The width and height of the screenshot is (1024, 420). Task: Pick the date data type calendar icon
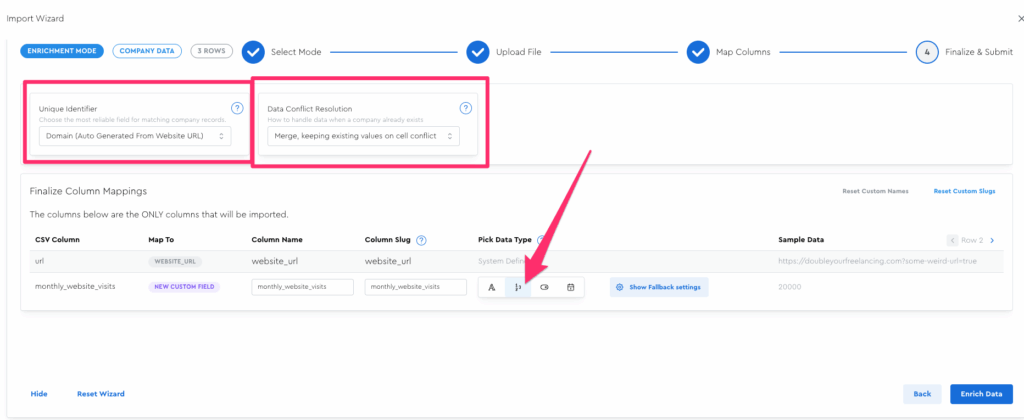coord(570,287)
